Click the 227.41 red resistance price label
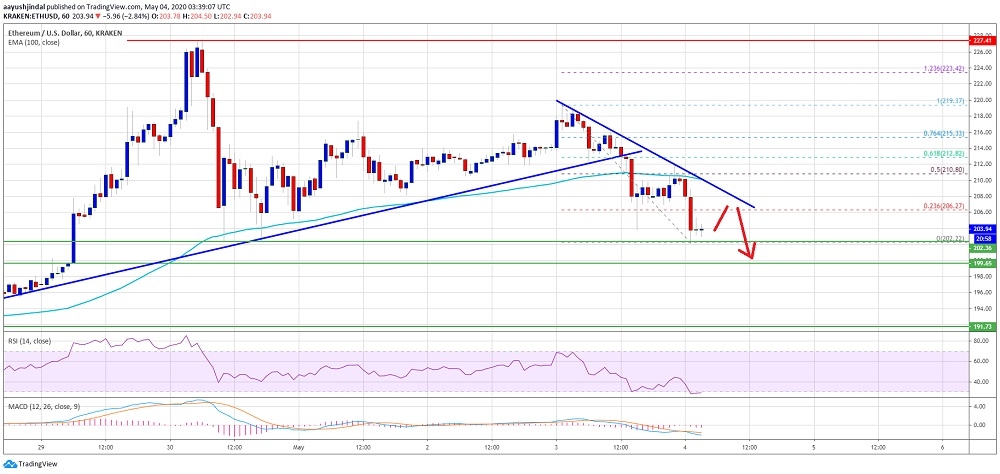The height and width of the screenshot is (474, 1000). coord(982,42)
